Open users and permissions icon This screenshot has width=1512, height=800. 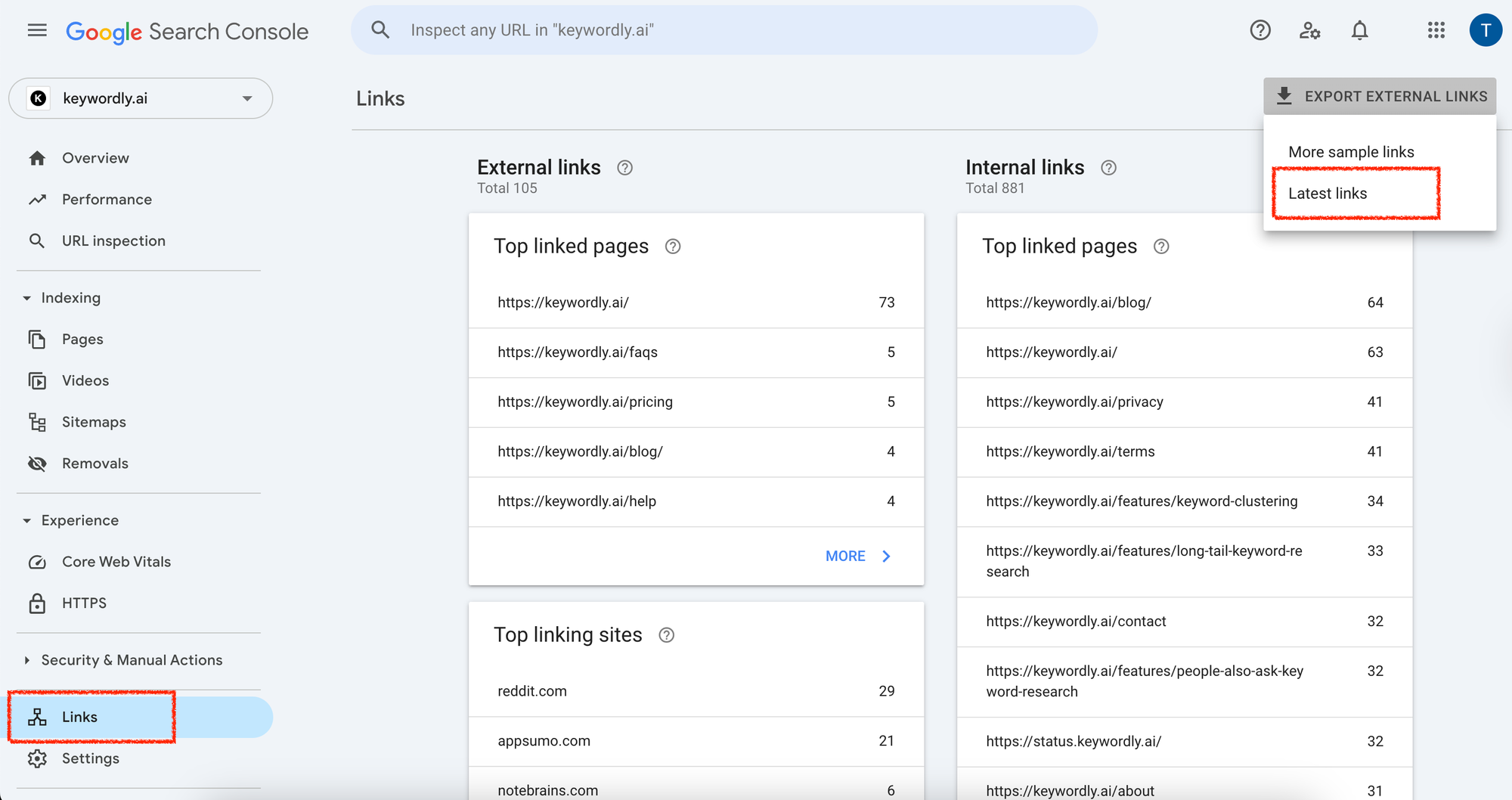[1310, 30]
